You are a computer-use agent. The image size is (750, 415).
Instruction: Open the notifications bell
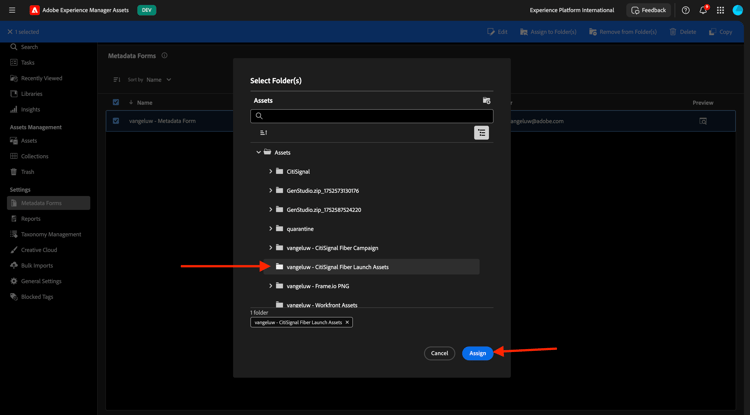pyautogui.click(x=703, y=10)
